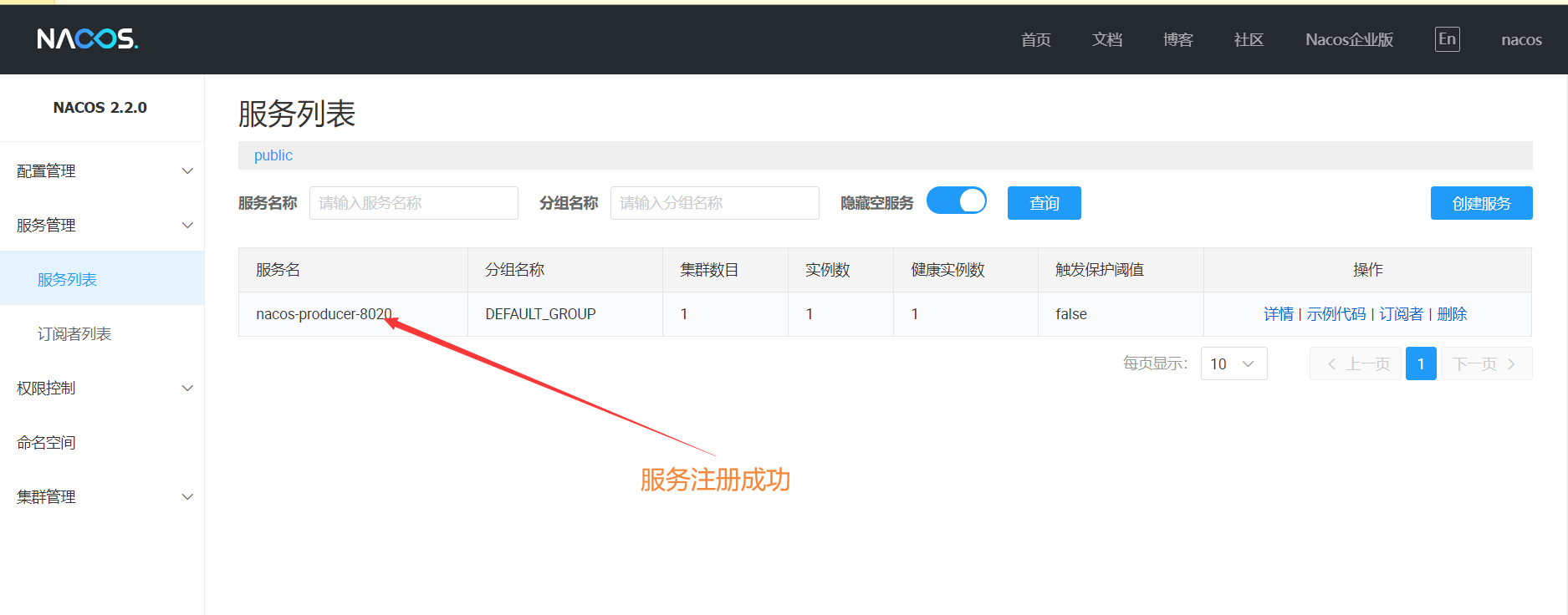Viewport: 1568px width, 615px height.
Task: Click the 上一页 pagination button
Action: (1356, 363)
